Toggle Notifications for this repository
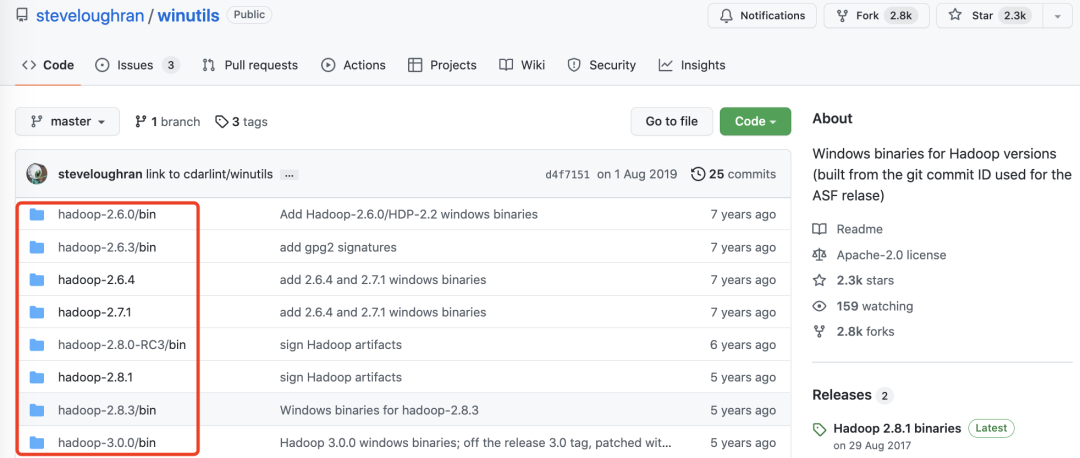This screenshot has width=1080, height=458. tap(762, 16)
